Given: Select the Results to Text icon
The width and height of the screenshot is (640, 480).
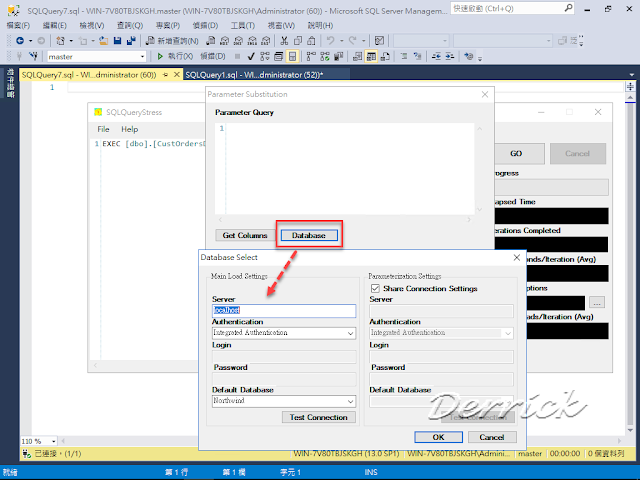Looking at the screenshot, I should click(x=358, y=56).
